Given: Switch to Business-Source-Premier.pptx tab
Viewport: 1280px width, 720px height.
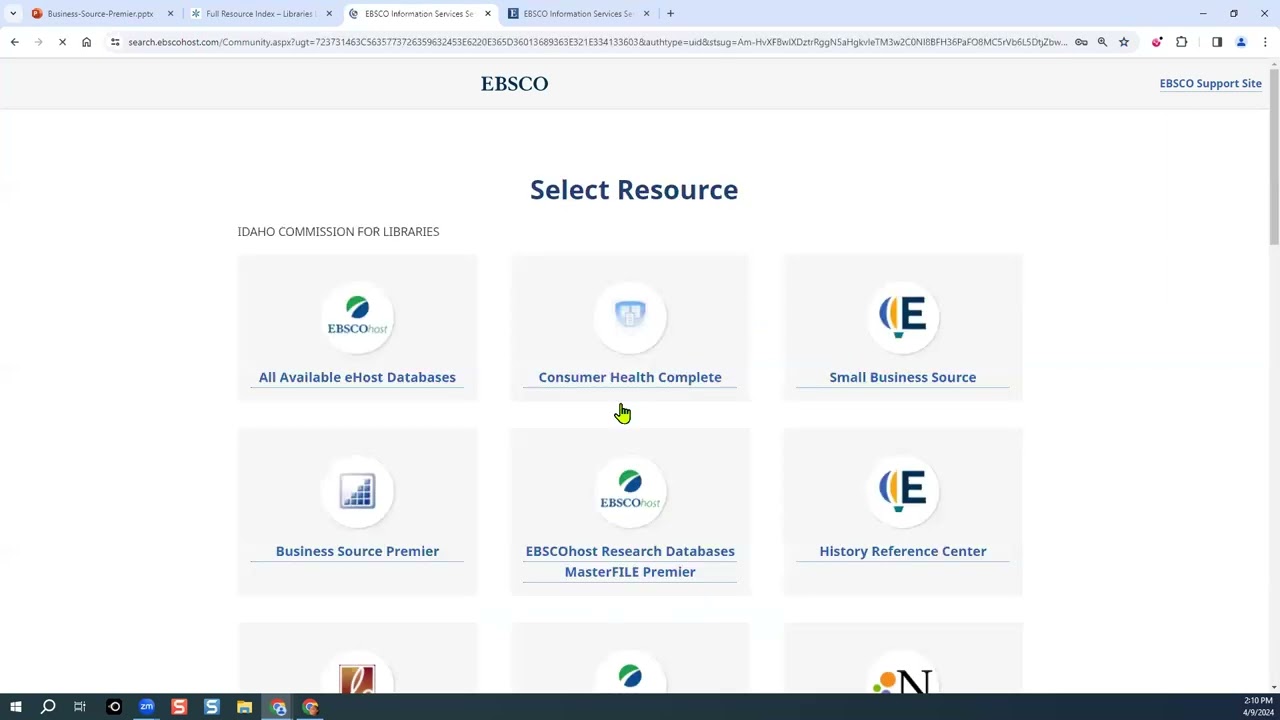Looking at the screenshot, I should click(100, 14).
